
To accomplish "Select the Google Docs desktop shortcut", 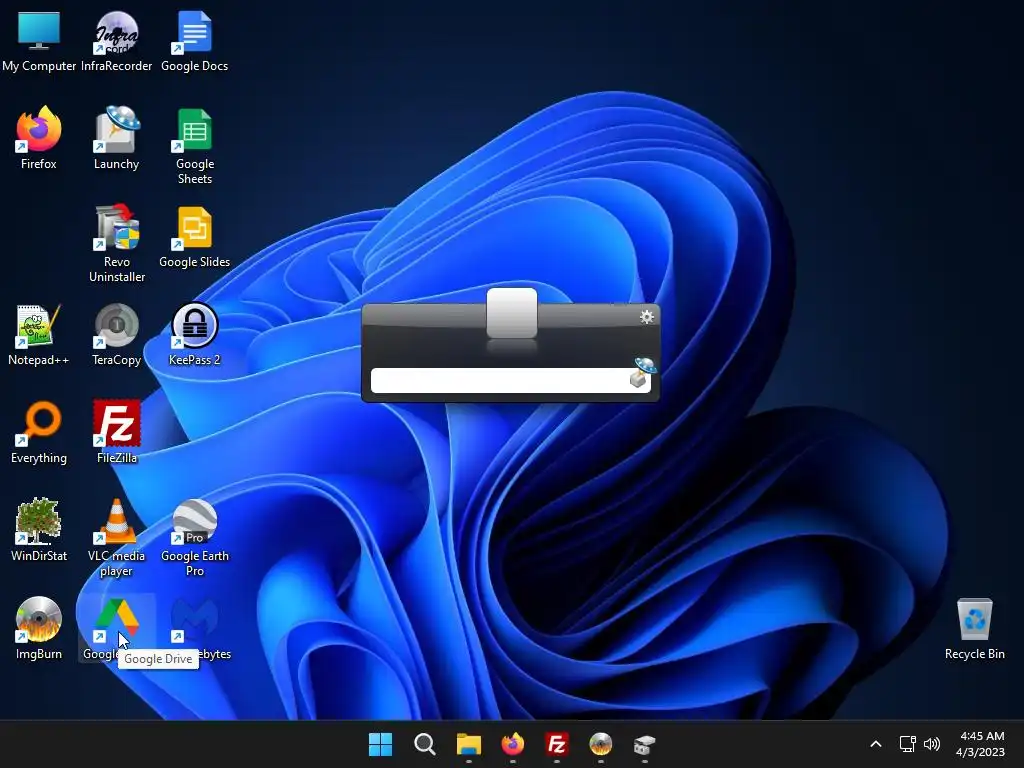I will coord(195,40).
